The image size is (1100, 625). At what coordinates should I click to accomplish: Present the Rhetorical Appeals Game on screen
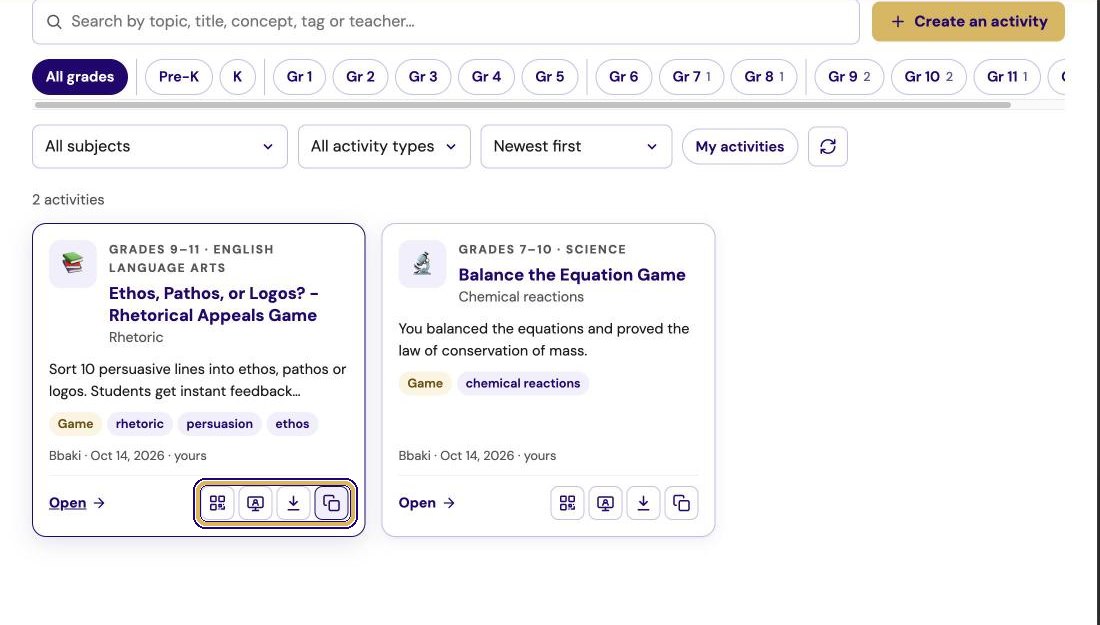[255, 503]
